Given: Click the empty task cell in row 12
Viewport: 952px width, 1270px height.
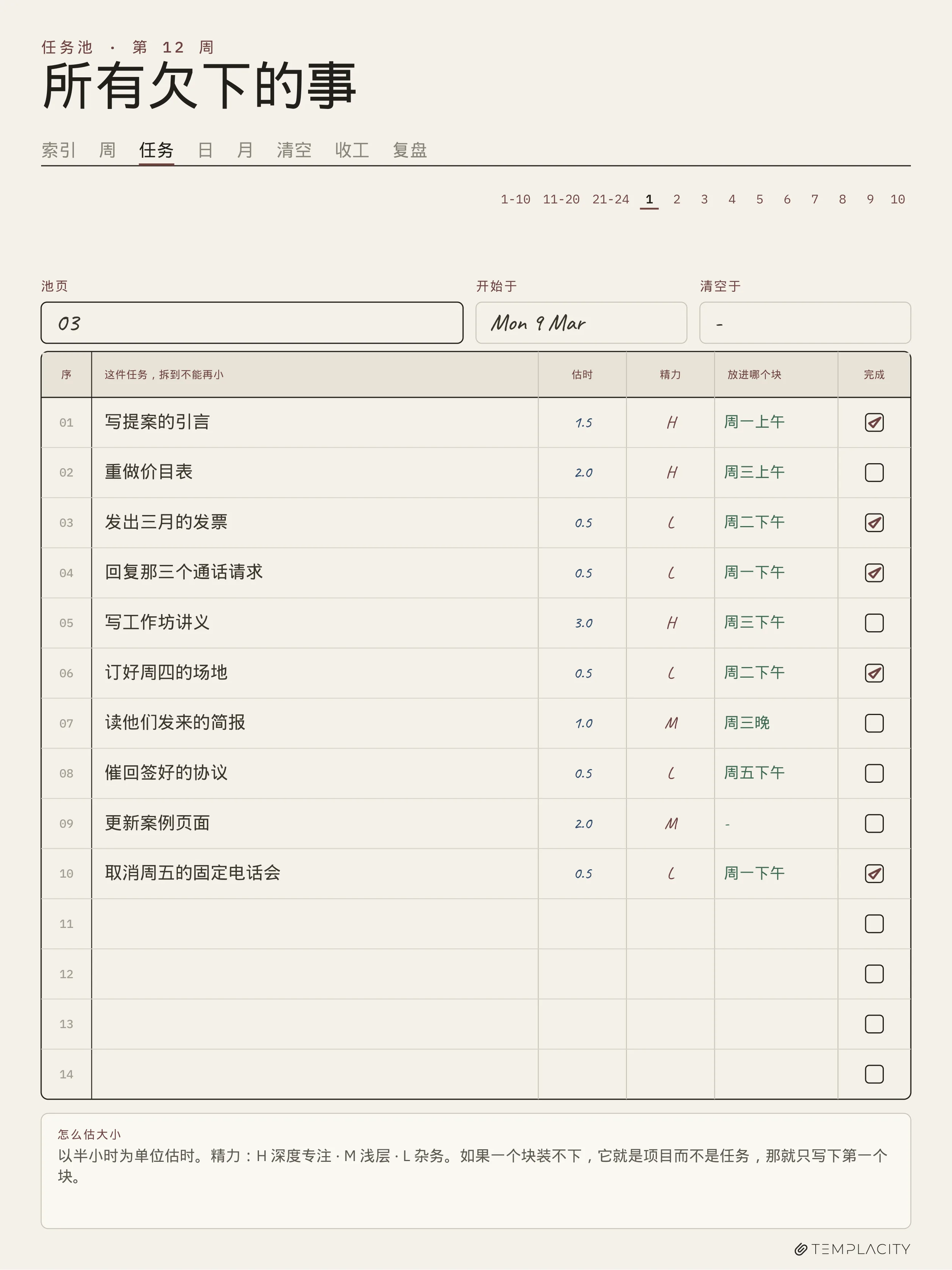Looking at the screenshot, I should click(x=315, y=974).
